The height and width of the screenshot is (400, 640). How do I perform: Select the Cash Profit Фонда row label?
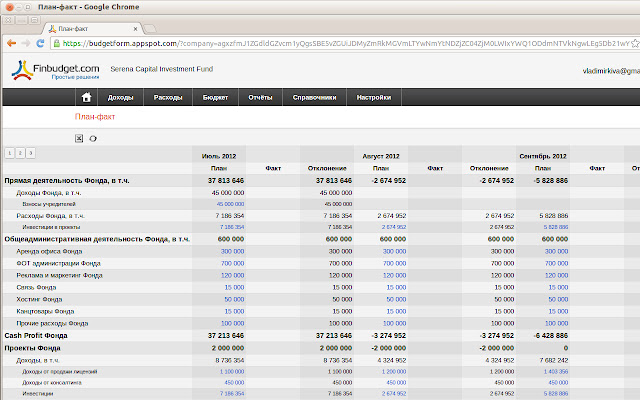click(x=36, y=336)
